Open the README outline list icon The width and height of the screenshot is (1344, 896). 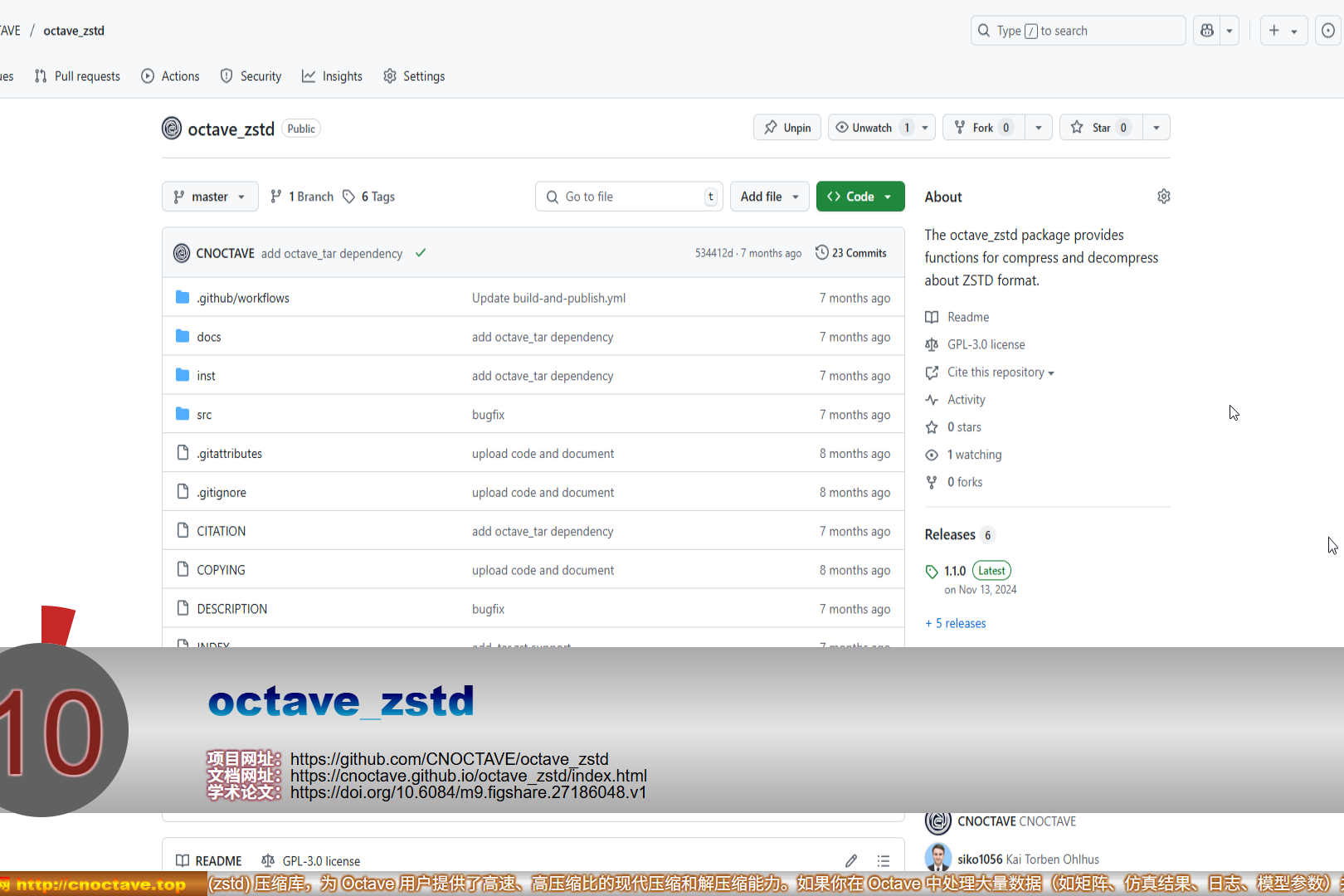click(884, 860)
